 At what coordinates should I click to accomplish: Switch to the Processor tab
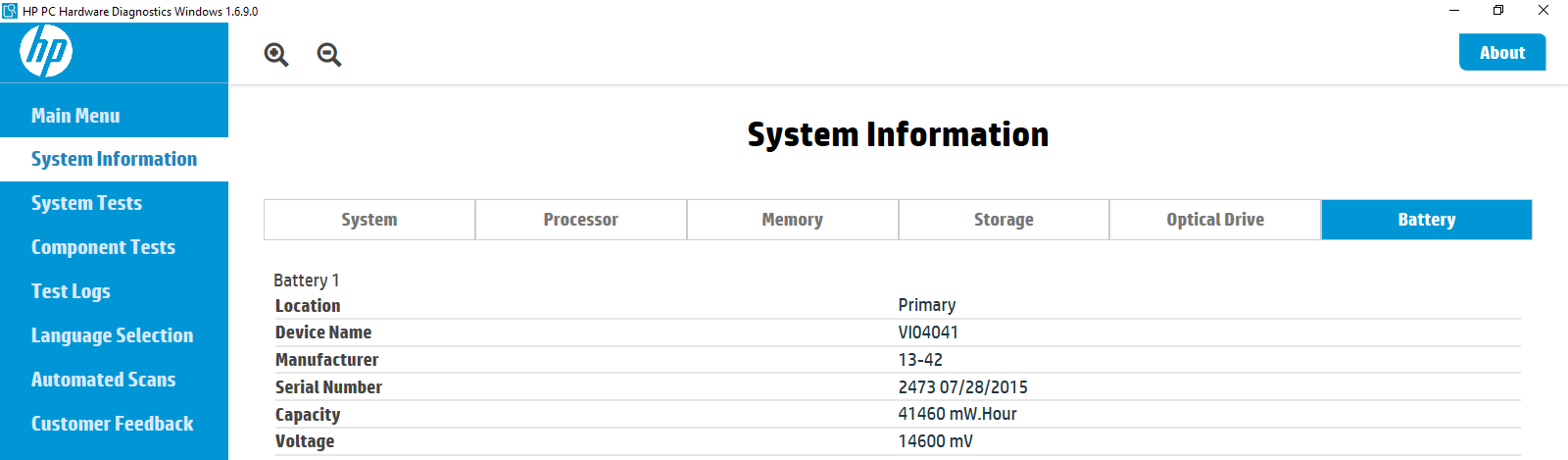(581, 220)
